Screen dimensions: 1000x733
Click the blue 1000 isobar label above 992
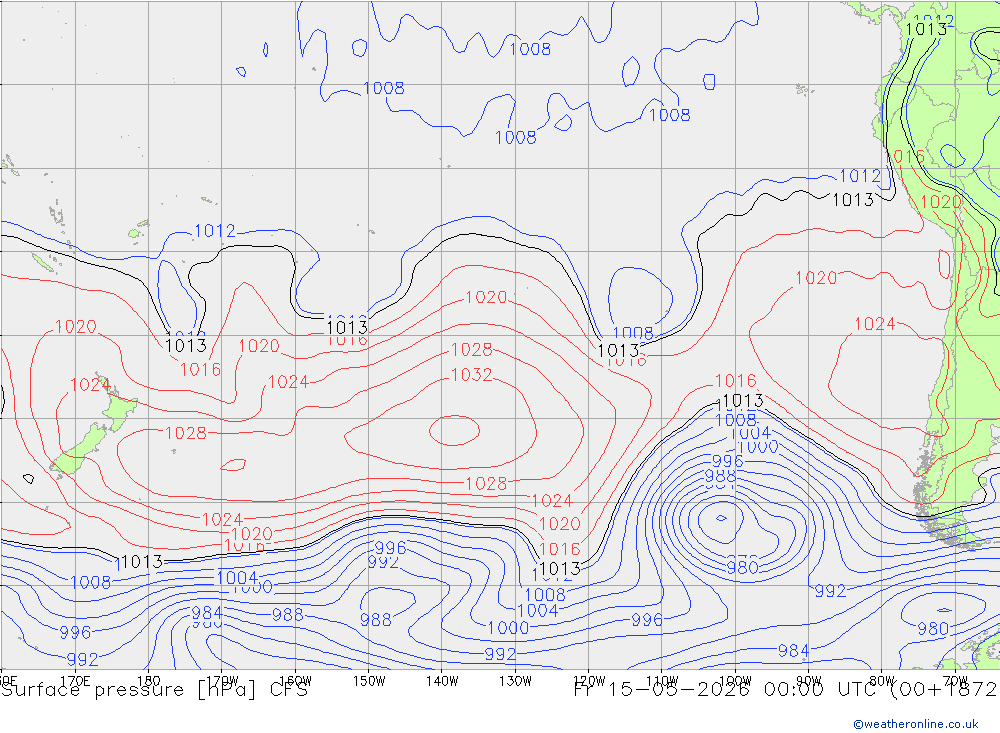click(508, 628)
